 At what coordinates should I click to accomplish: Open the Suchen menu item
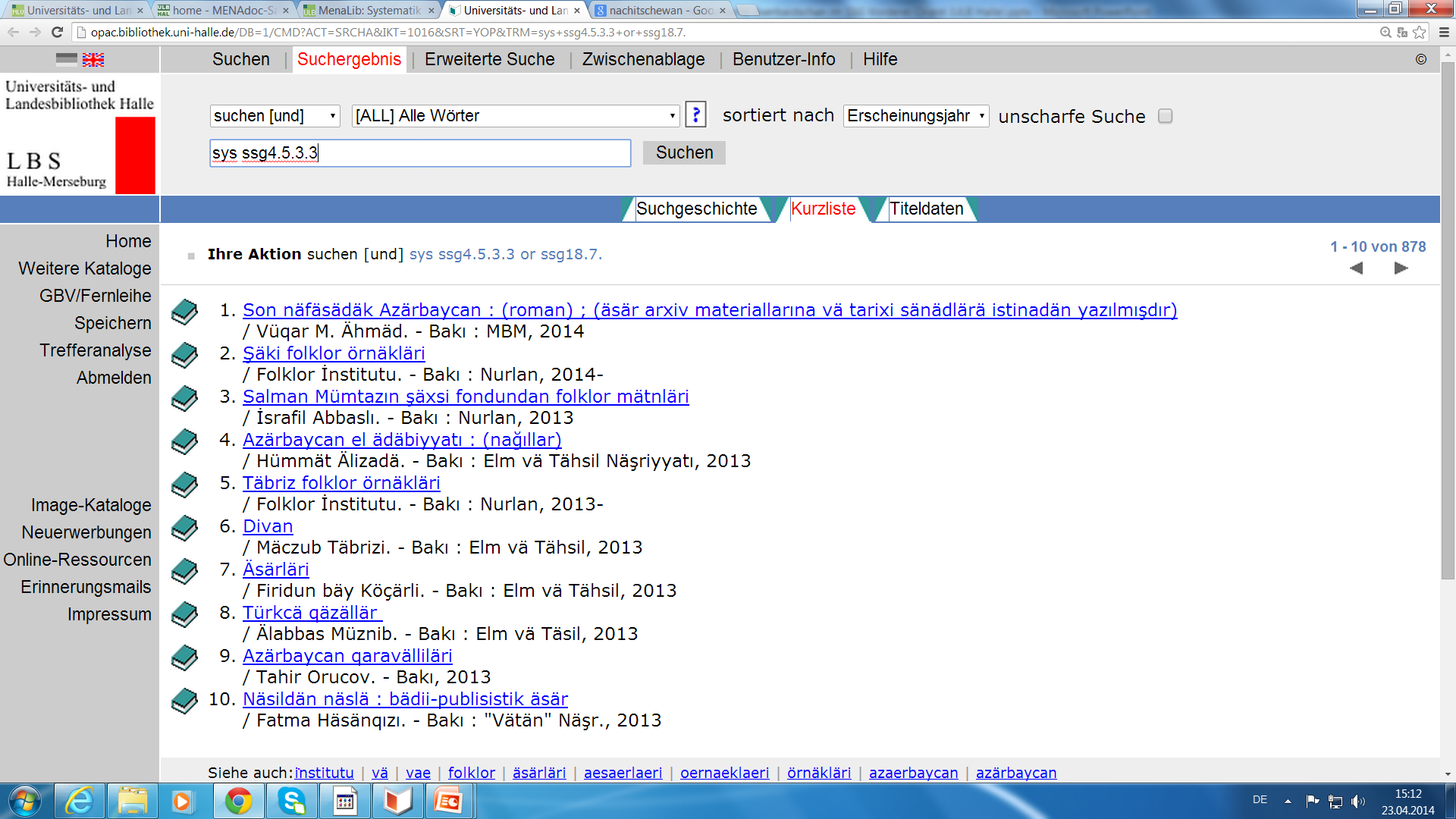(x=241, y=59)
